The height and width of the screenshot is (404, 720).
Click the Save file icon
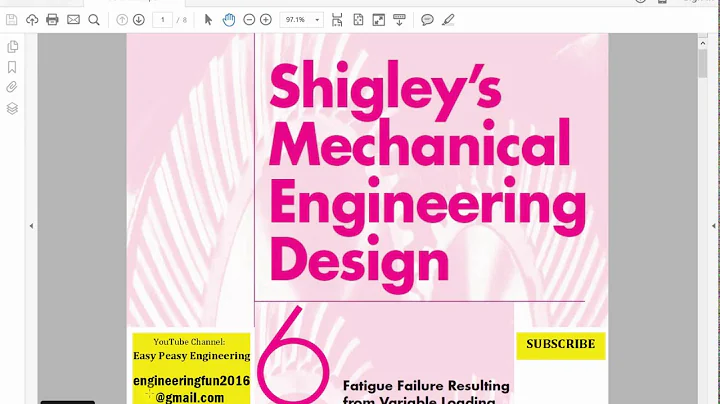[x=11, y=20]
